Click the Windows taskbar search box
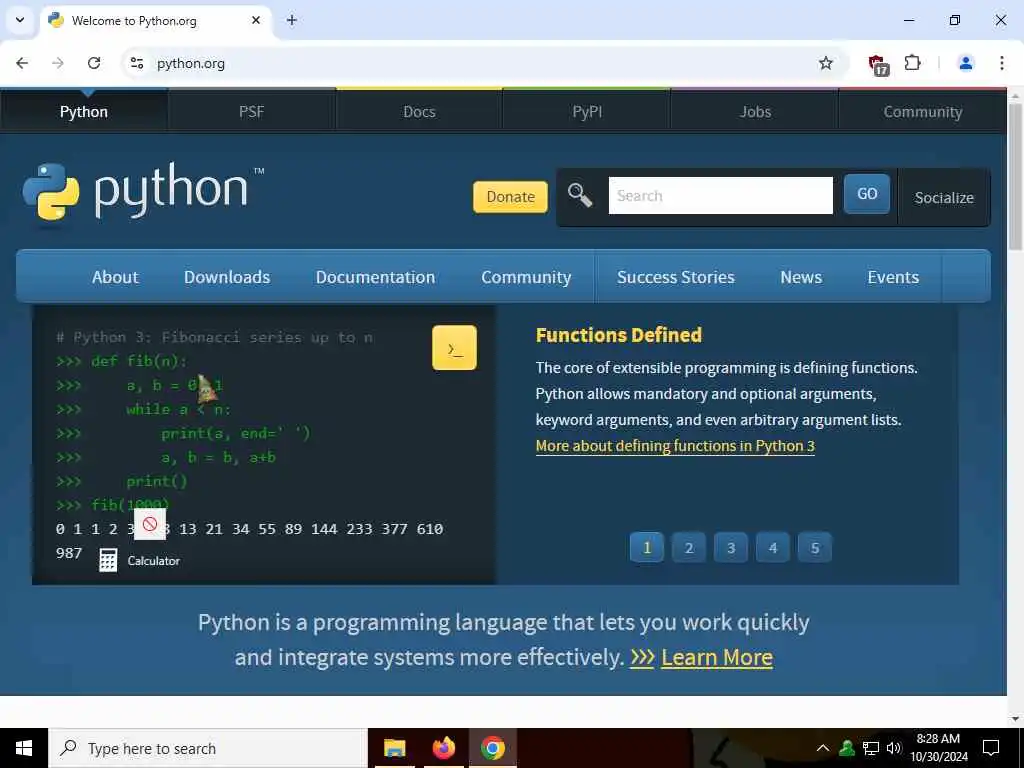The width and height of the screenshot is (1024, 768). [x=208, y=748]
